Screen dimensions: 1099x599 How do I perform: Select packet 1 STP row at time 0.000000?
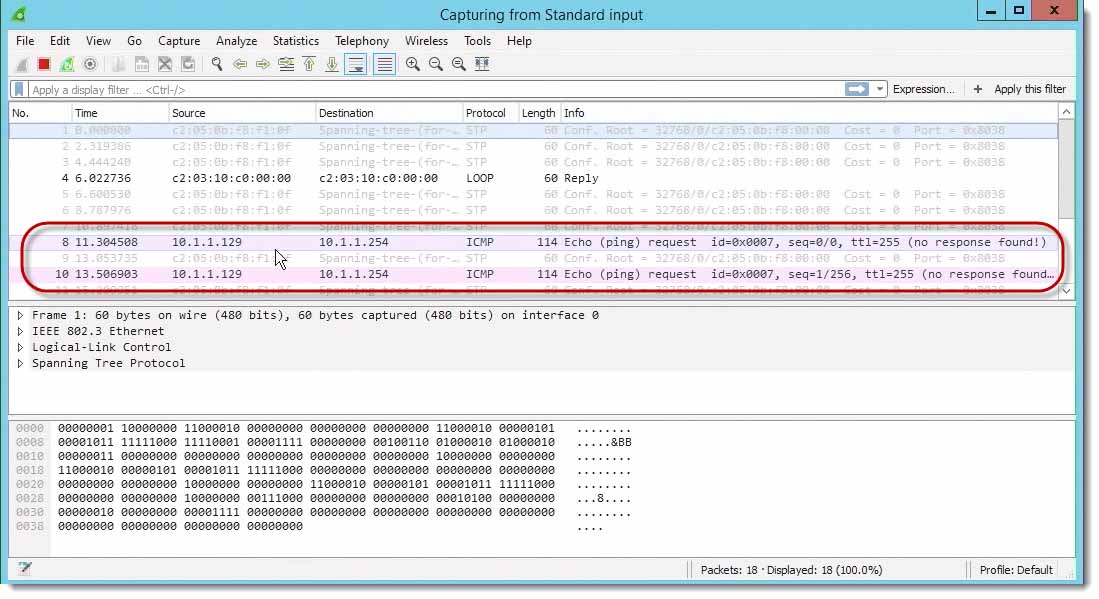pyautogui.click(x=533, y=130)
